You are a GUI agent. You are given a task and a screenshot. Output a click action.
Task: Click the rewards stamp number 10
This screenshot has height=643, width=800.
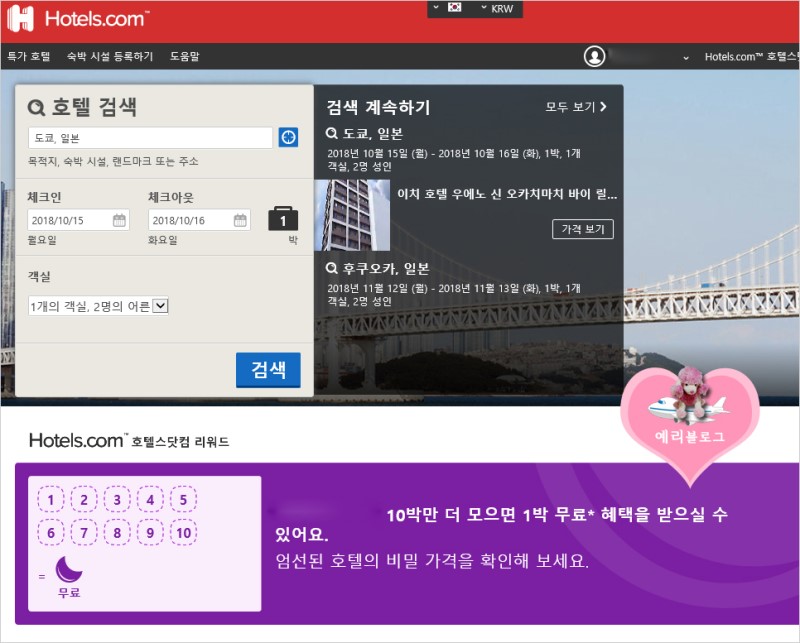coord(183,533)
